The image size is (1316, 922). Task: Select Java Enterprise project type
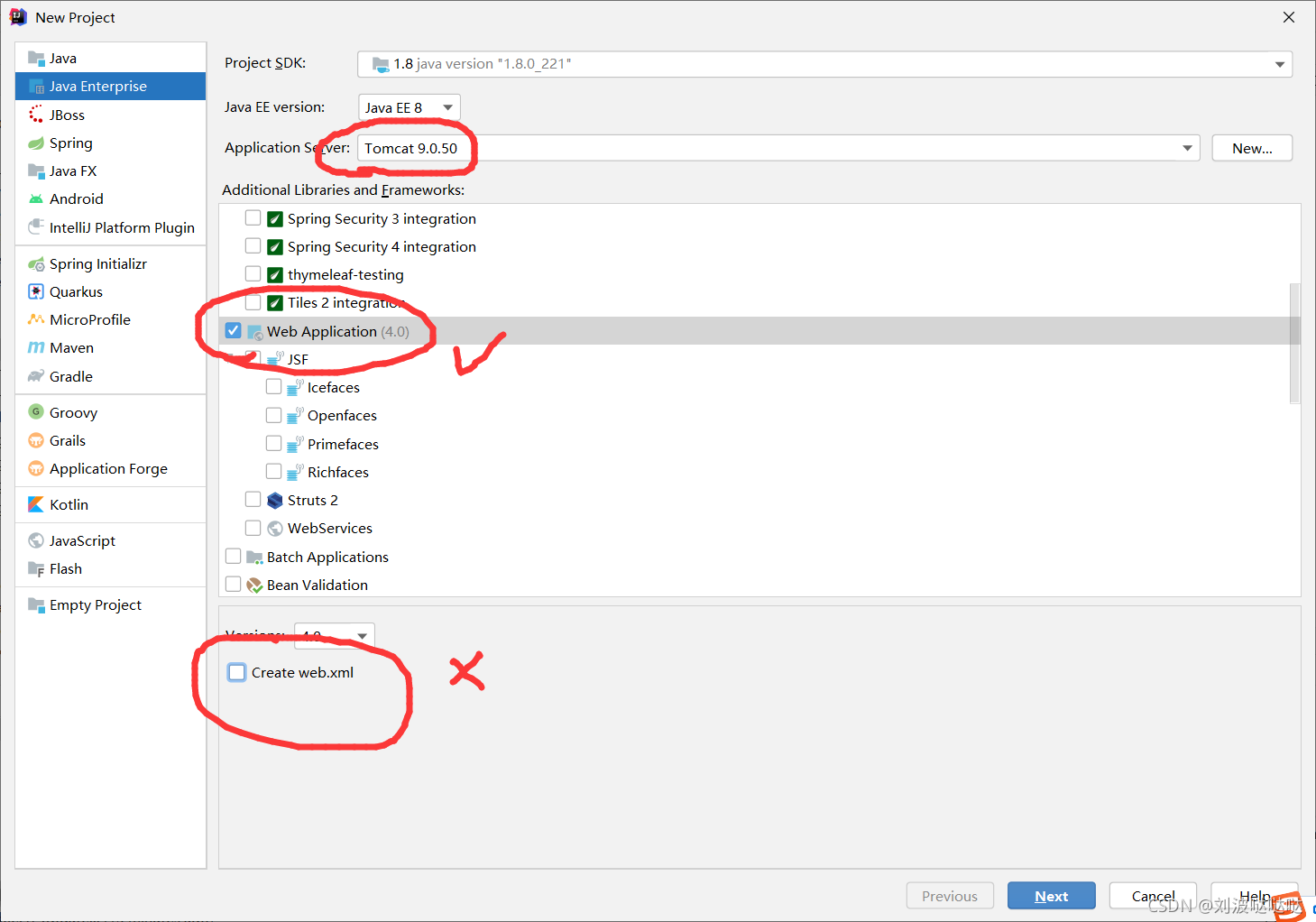pos(111,87)
